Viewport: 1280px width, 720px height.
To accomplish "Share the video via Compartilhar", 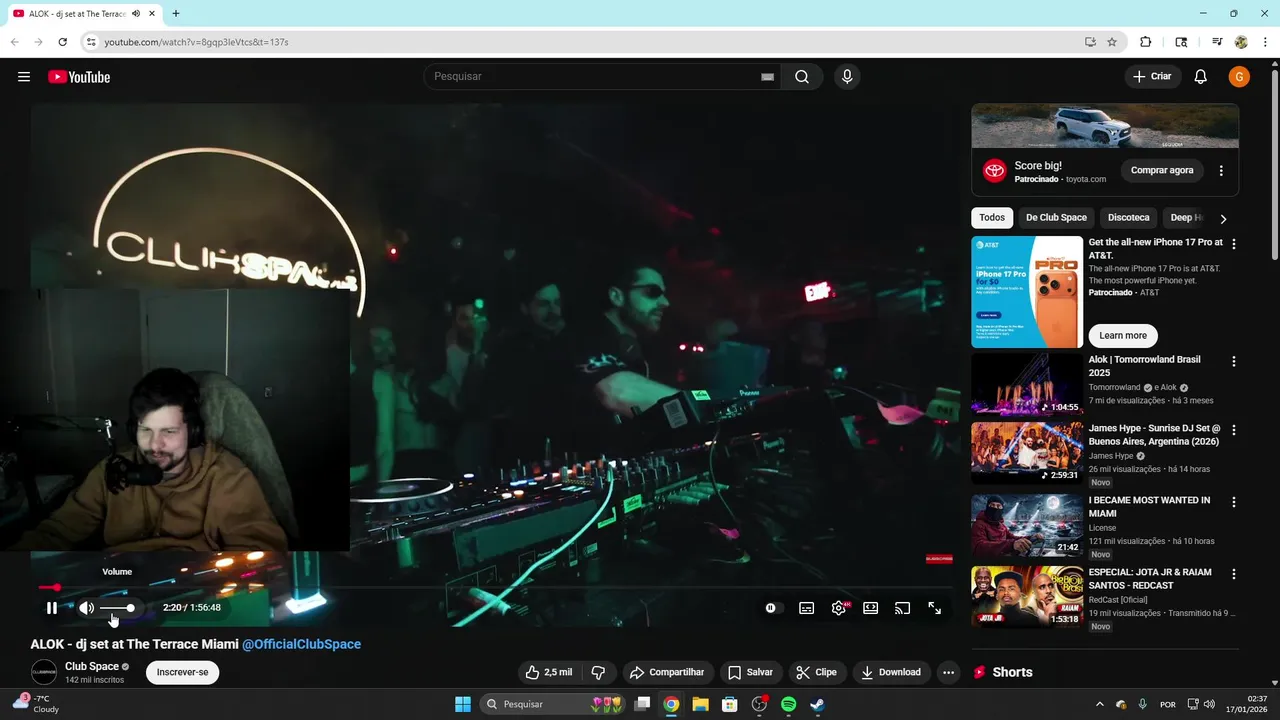I will [667, 672].
